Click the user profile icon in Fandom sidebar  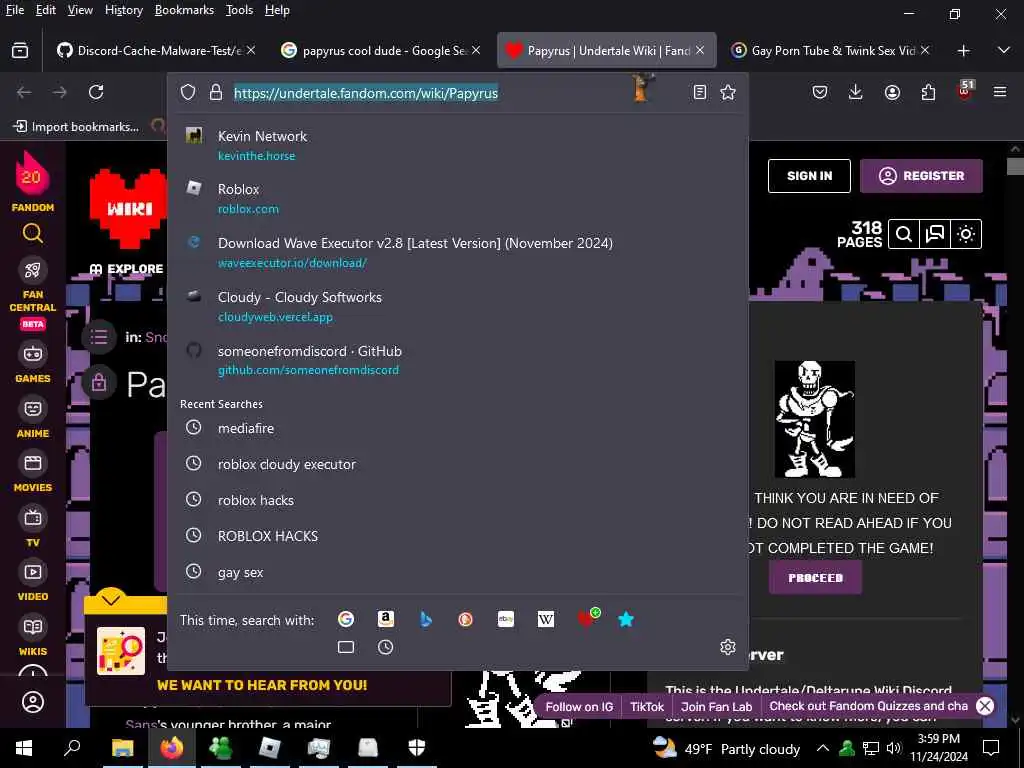[x=33, y=702]
